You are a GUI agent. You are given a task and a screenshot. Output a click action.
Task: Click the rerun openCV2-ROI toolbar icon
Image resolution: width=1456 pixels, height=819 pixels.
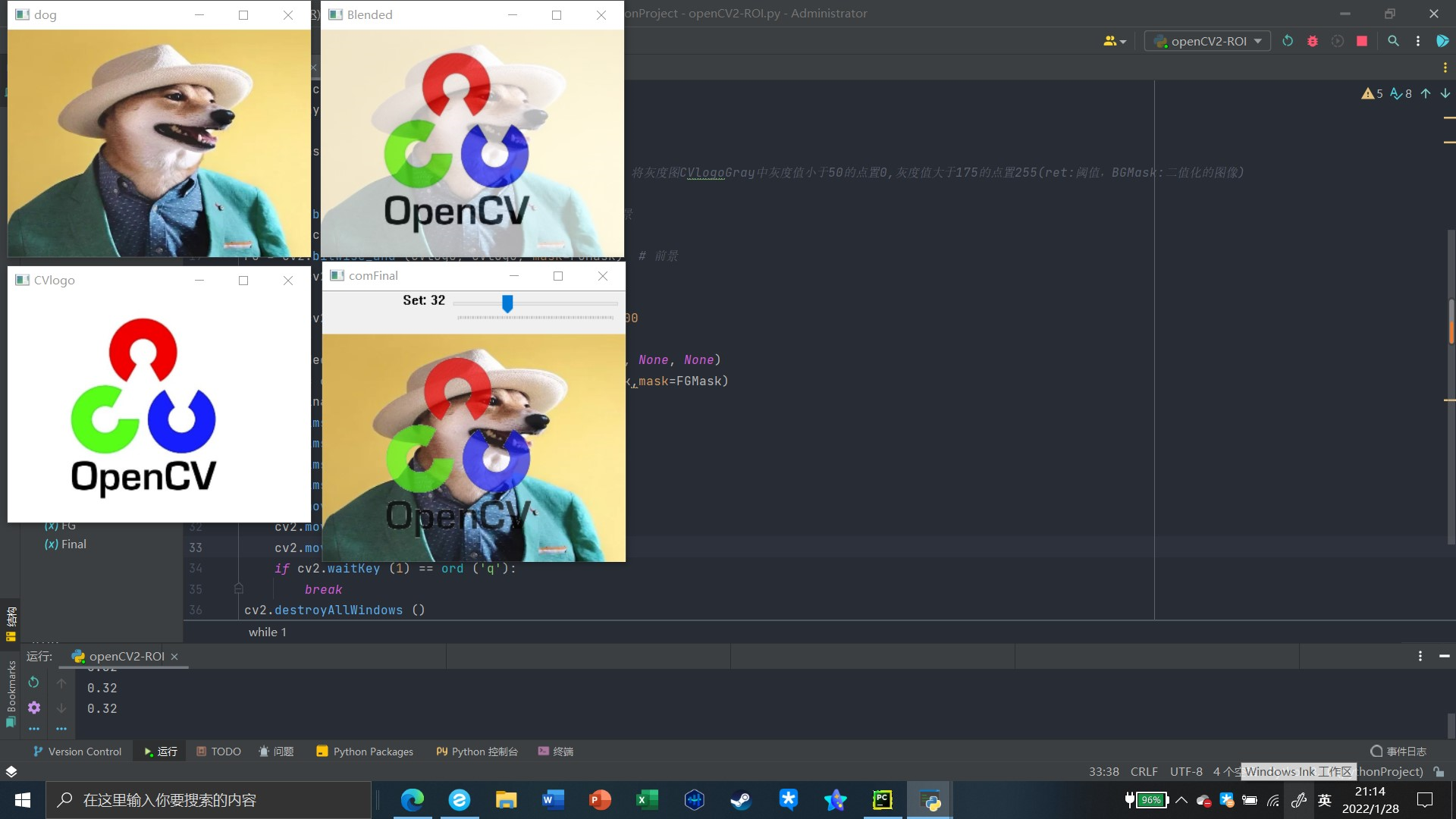pyautogui.click(x=1288, y=41)
